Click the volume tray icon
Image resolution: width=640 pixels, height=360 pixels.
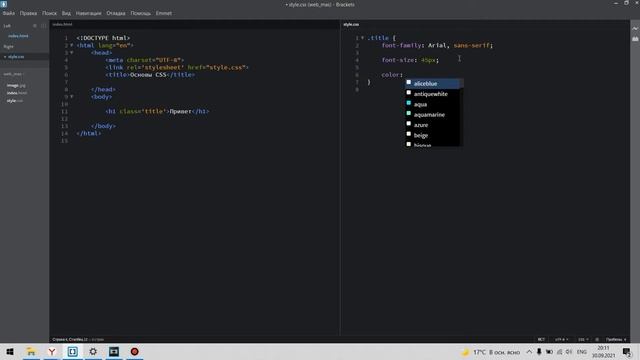coord(569,351)
